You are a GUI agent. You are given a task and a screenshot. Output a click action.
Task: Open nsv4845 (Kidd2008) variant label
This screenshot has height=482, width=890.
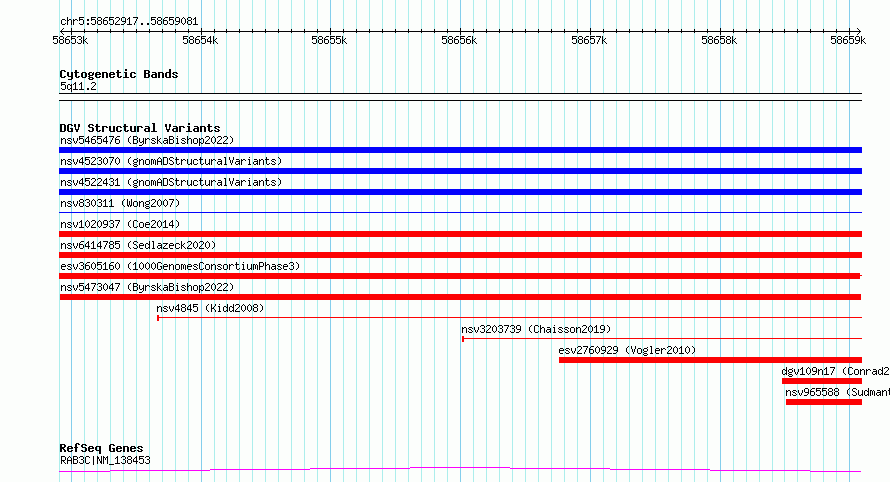pyautogui.click(x=210, y=308)
